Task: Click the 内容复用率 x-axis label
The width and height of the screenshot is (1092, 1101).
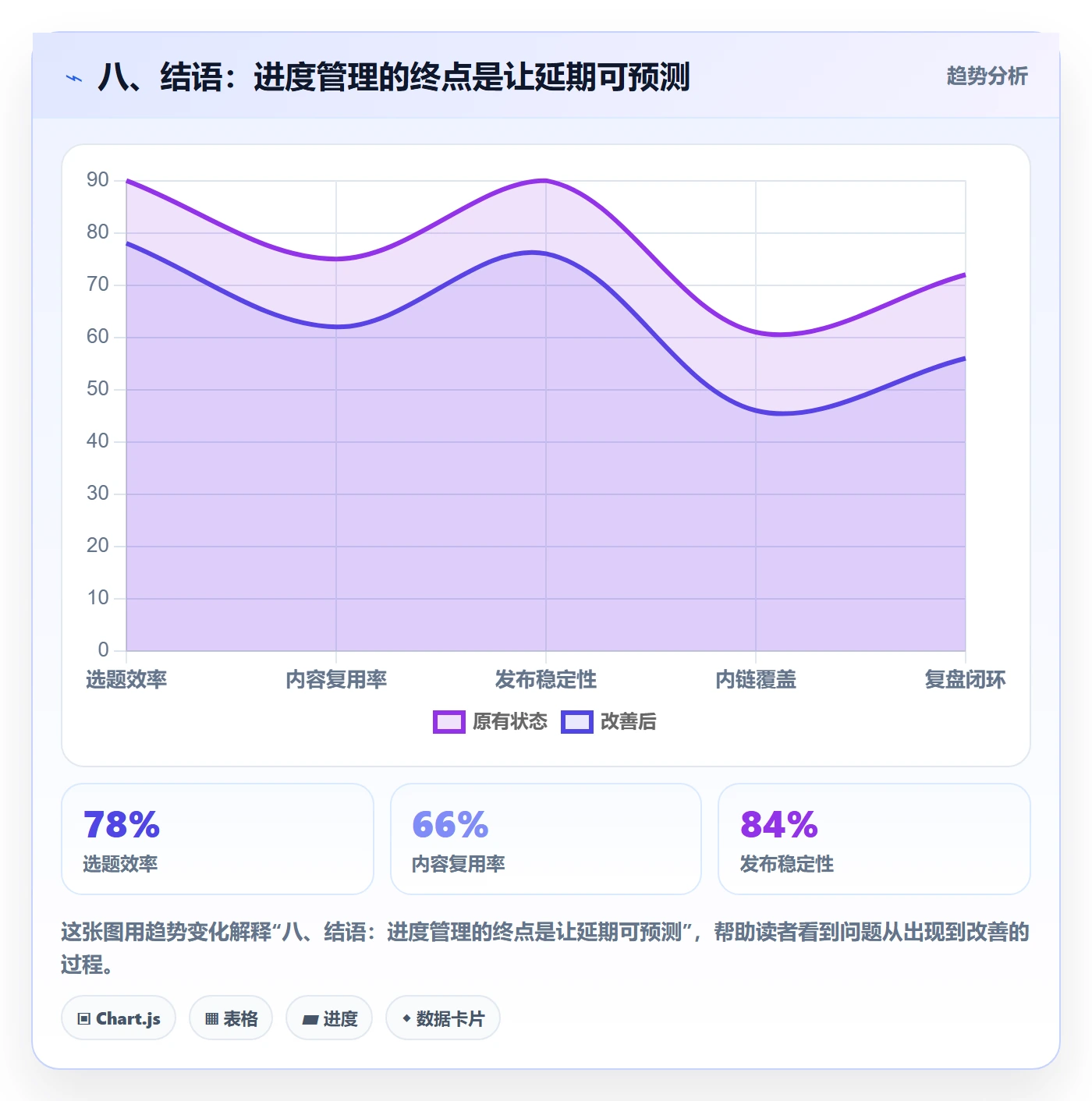Action: click(x=336, y=680)
